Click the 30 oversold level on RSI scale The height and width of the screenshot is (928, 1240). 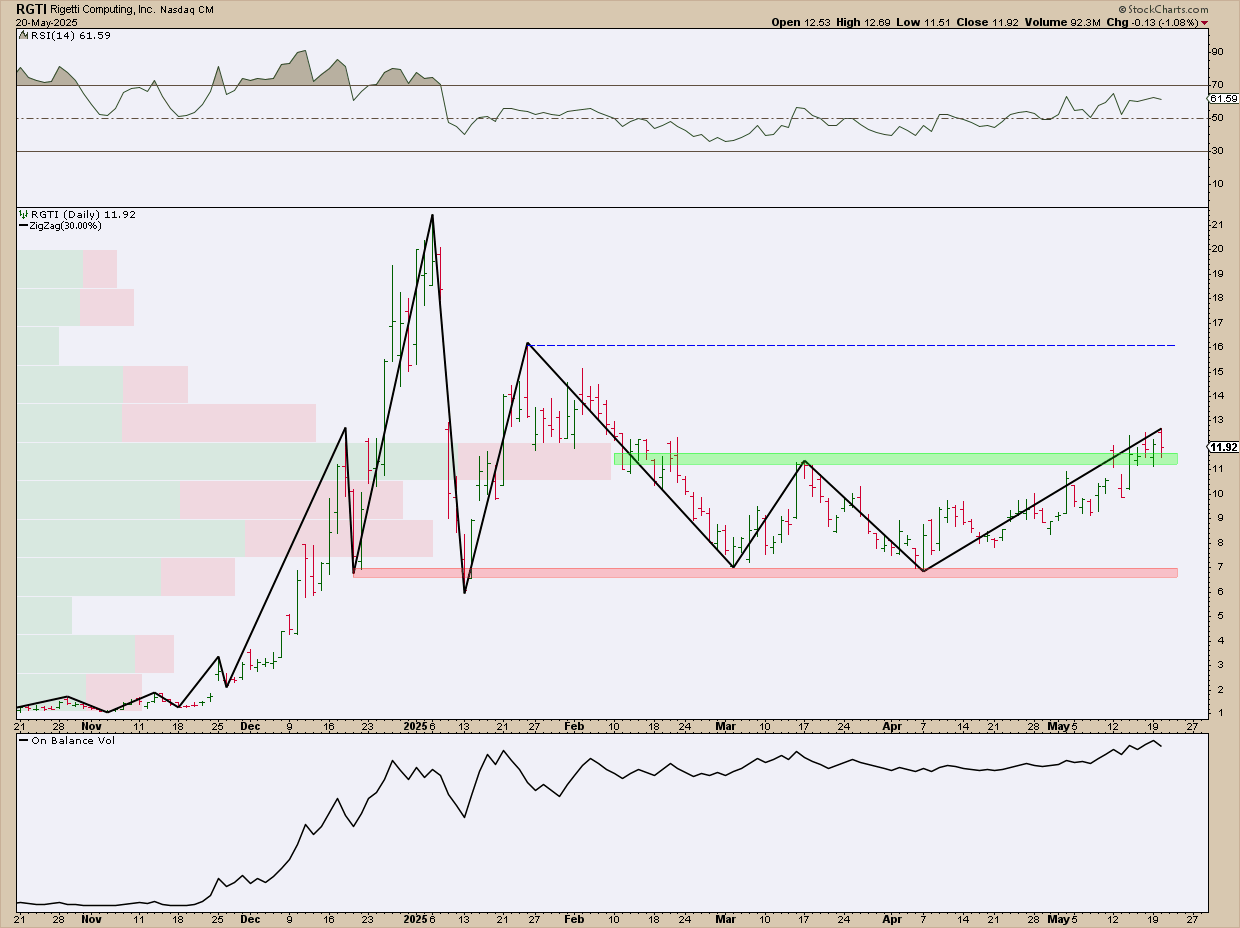1217,151
